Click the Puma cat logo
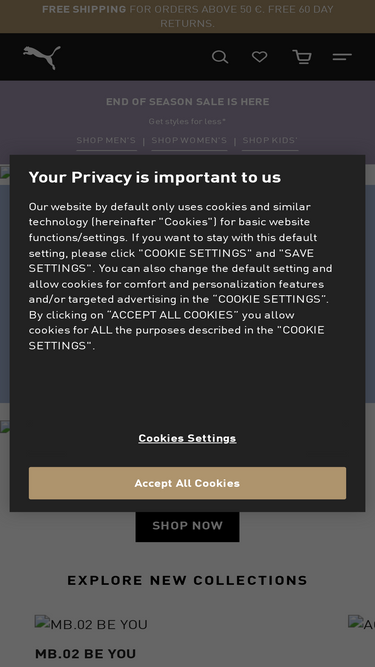The image size is (375, 667). (x=42, y=57)
